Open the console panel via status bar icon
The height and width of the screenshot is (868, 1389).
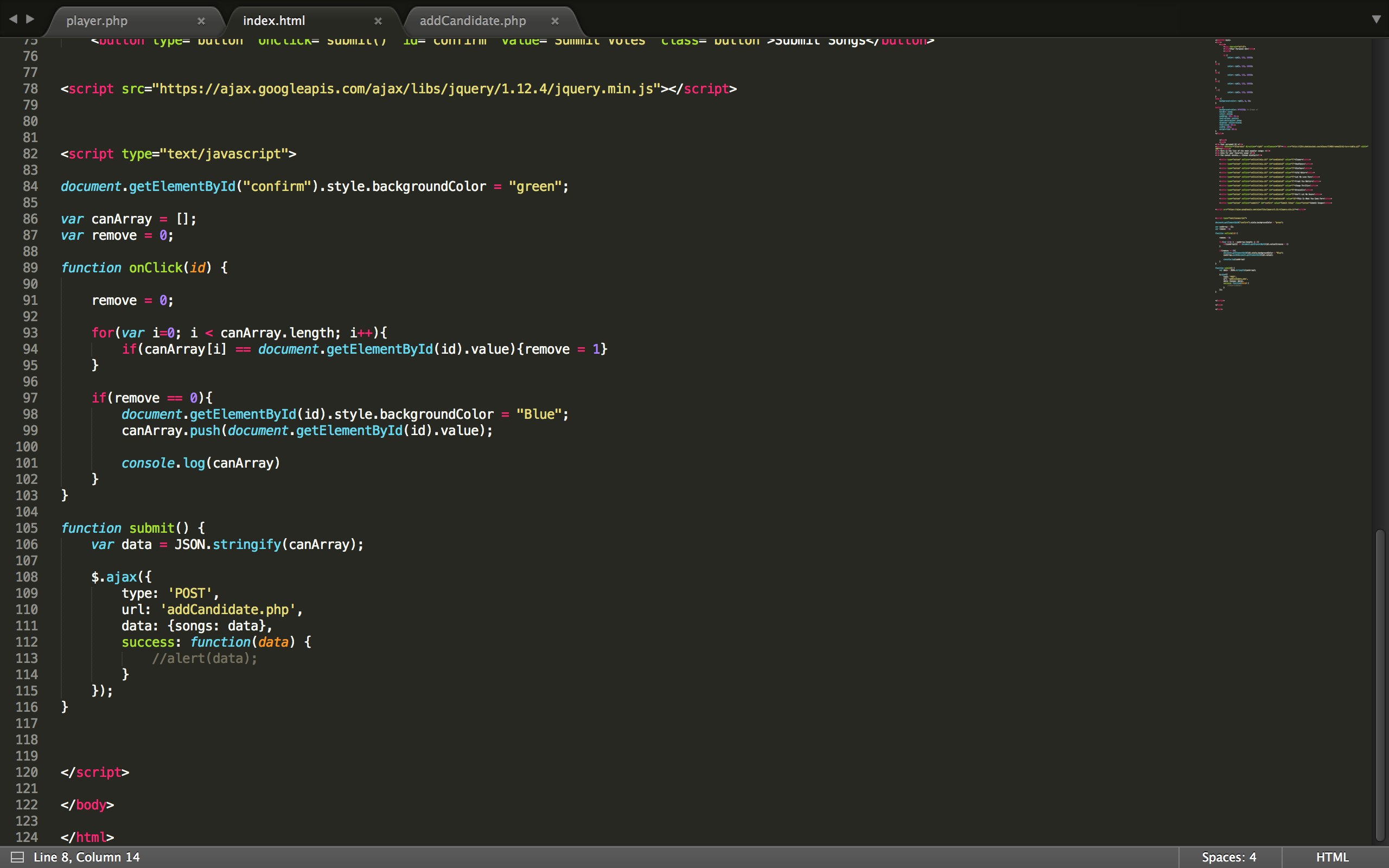pos(19,857)
